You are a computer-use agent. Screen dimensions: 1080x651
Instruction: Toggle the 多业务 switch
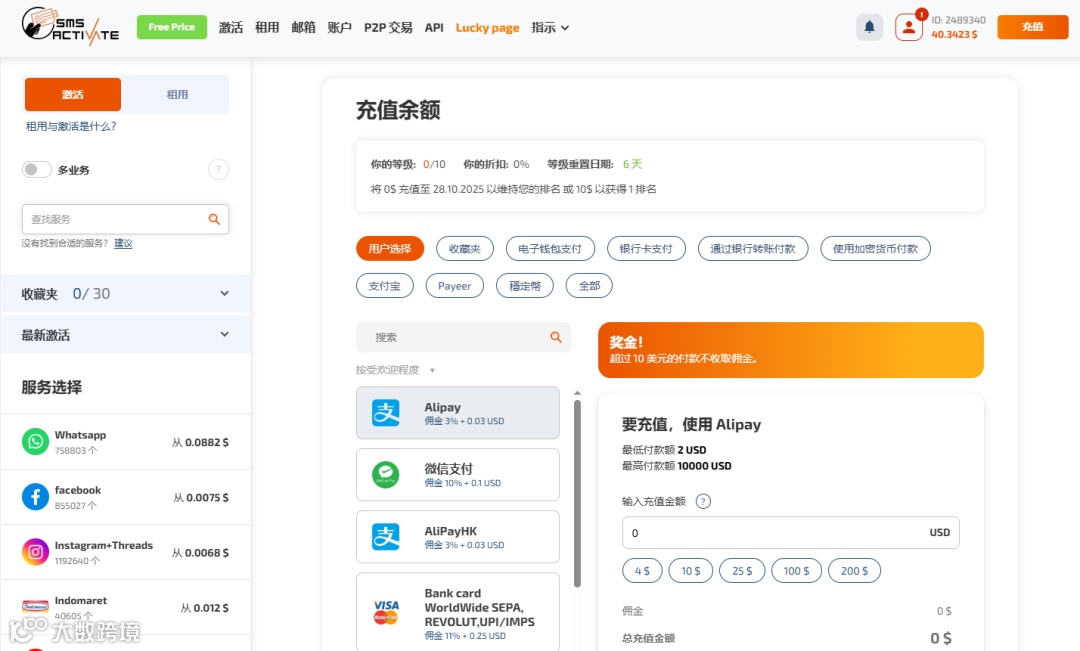[x=37, y=169]
